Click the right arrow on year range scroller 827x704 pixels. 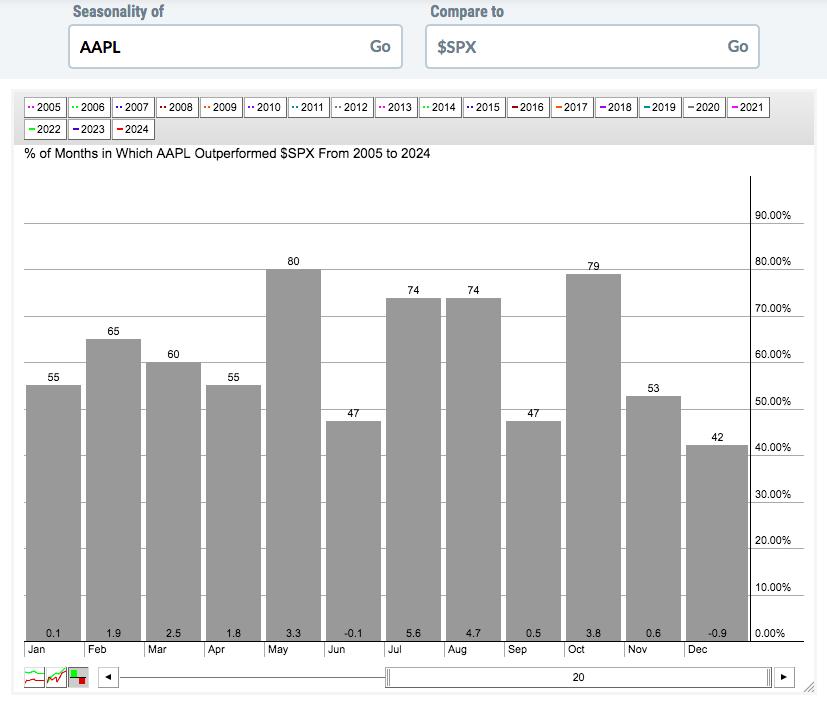pyautogui.click(x=784, y=677)
